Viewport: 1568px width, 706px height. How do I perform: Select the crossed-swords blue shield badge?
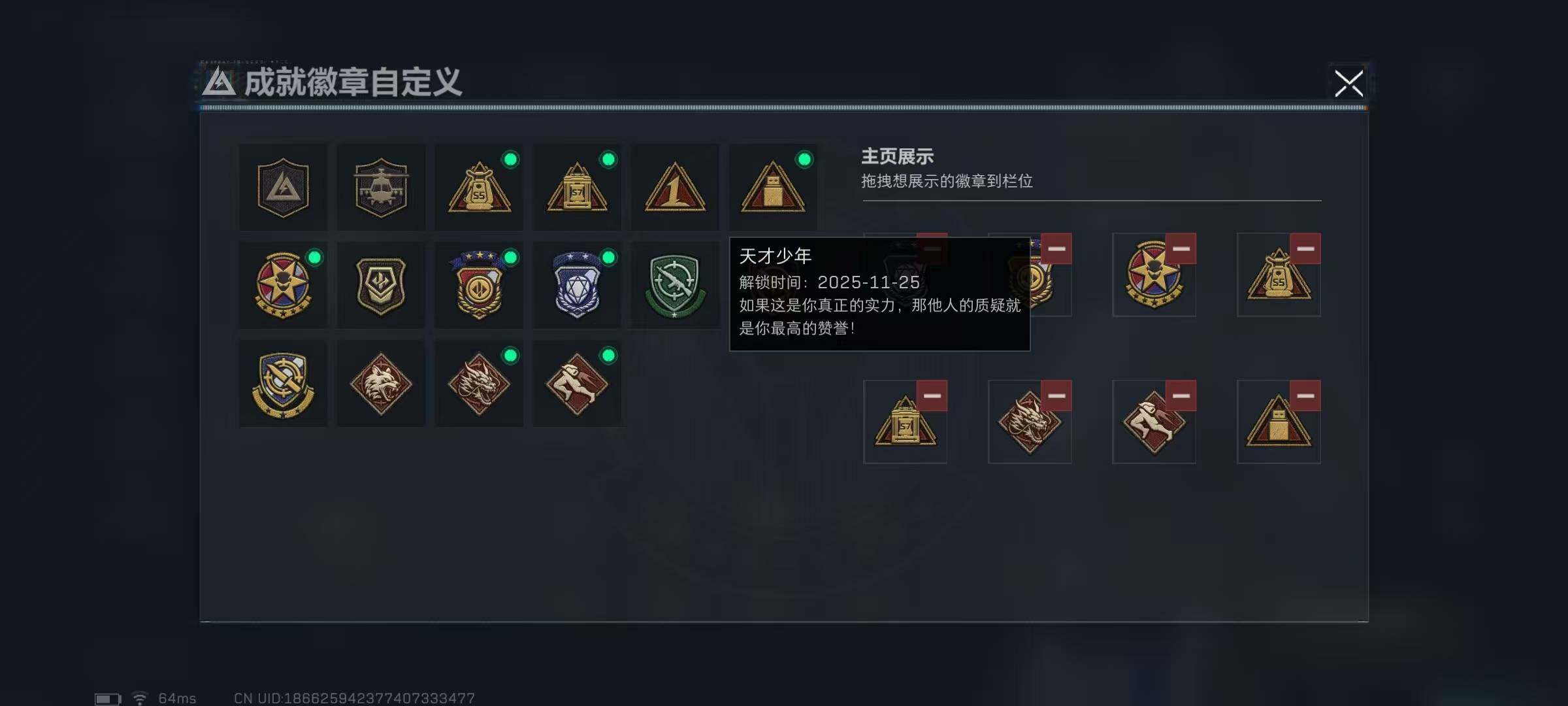click(283, 384)
